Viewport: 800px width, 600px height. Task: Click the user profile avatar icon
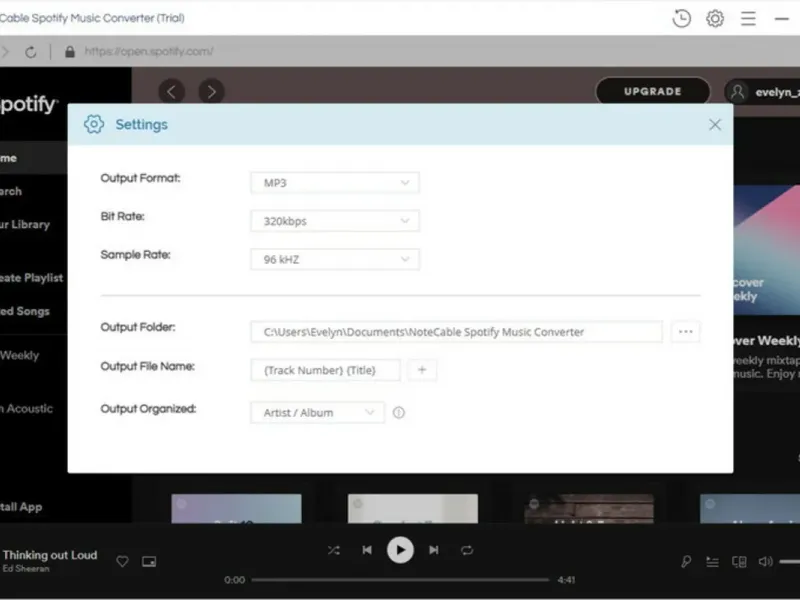click(737, 92)
